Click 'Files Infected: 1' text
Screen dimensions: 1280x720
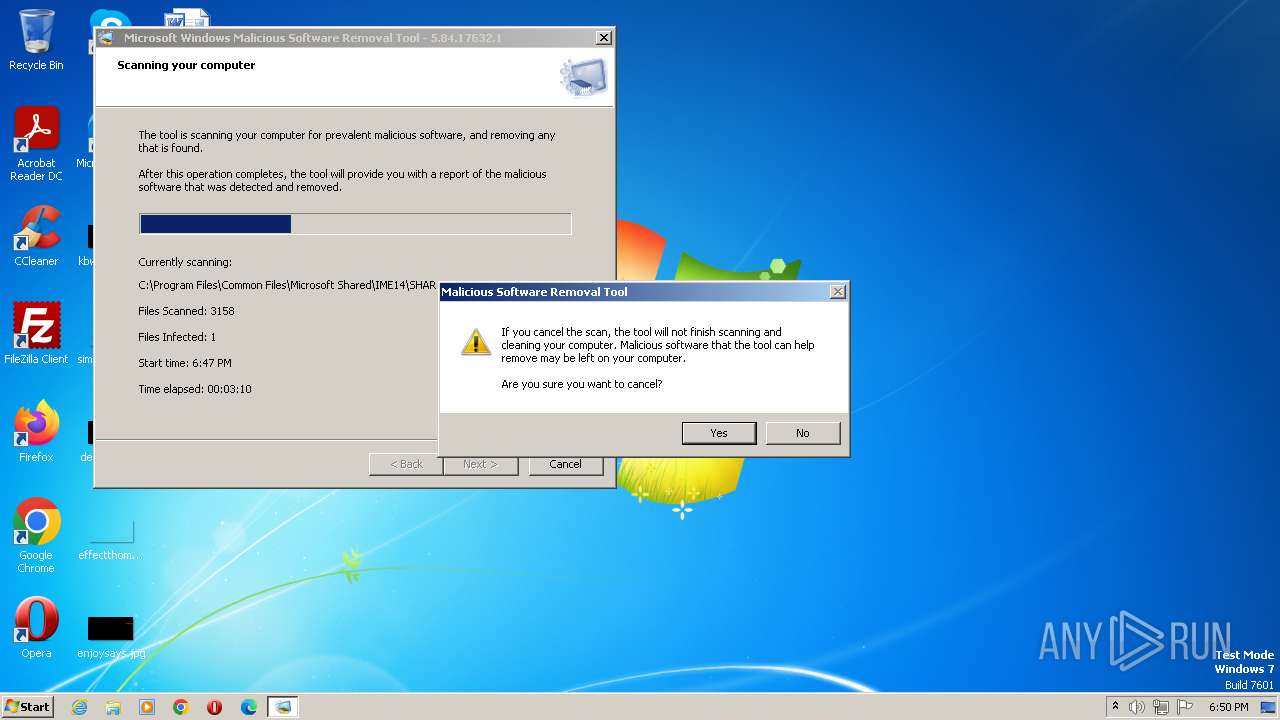pos(177,337)
